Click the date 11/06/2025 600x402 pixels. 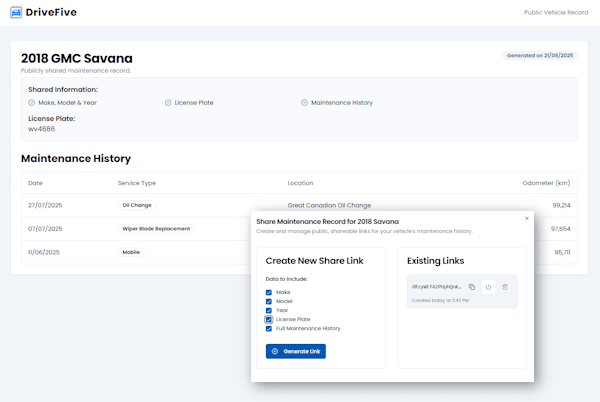[x=44, y=252]
